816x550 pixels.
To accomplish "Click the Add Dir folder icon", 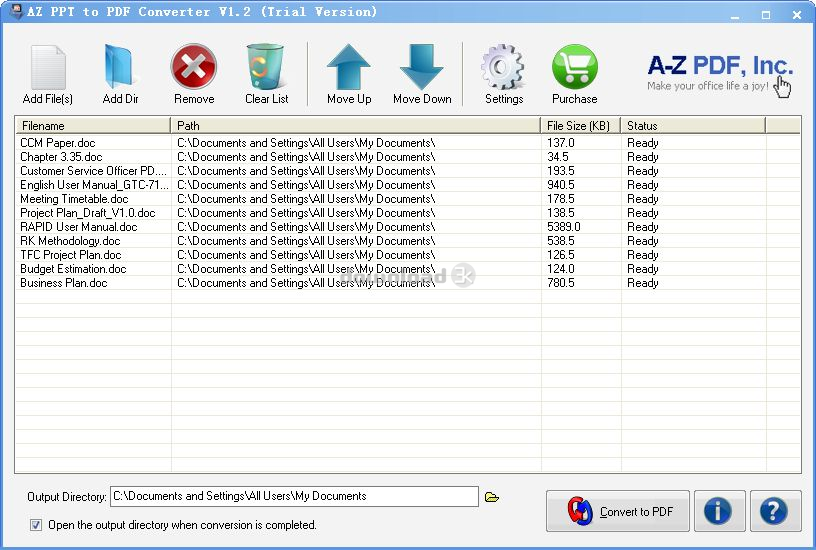I will coord(120,68).
